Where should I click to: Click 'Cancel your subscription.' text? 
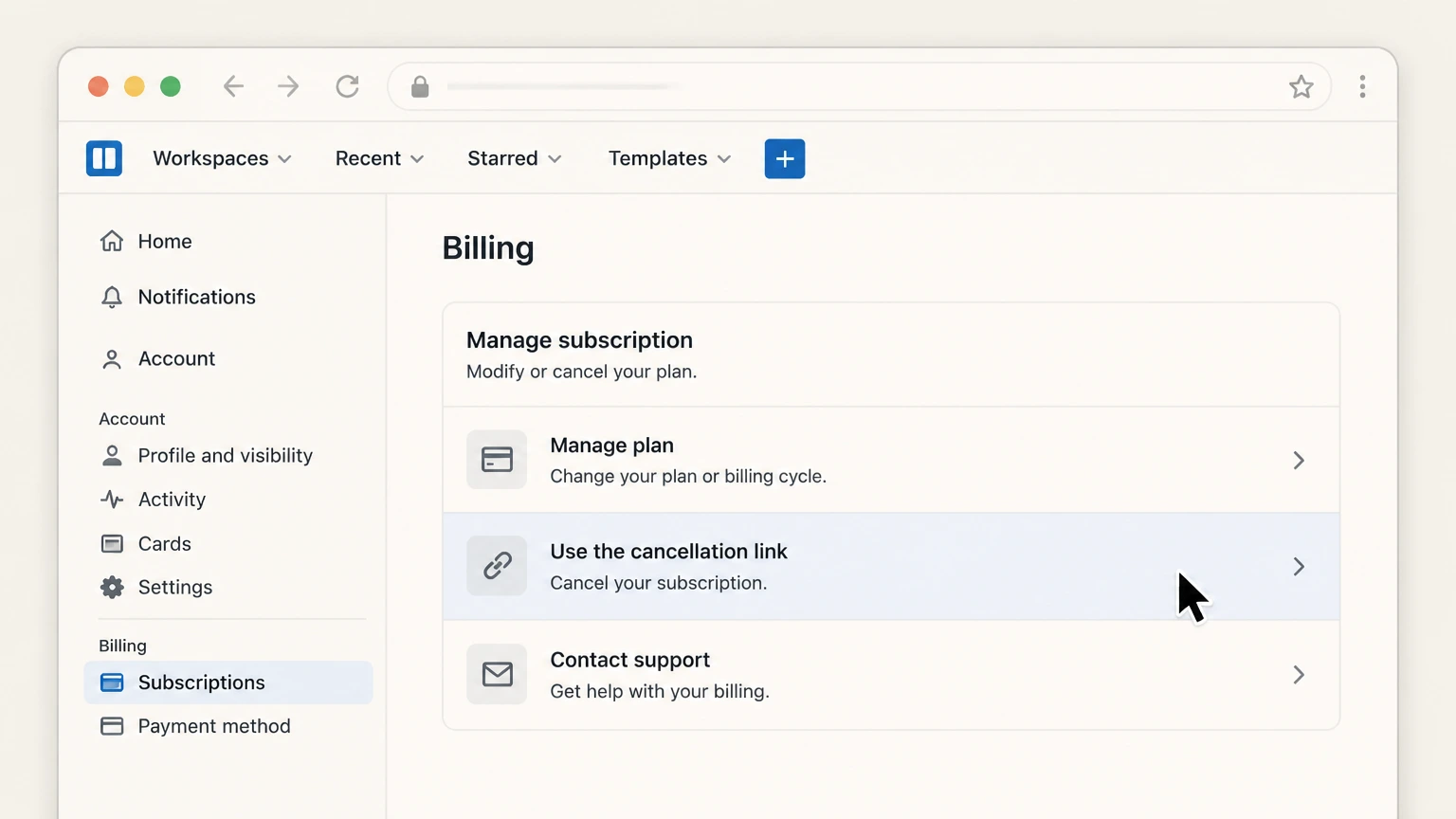pyautogui.click(x=659, y=583)
